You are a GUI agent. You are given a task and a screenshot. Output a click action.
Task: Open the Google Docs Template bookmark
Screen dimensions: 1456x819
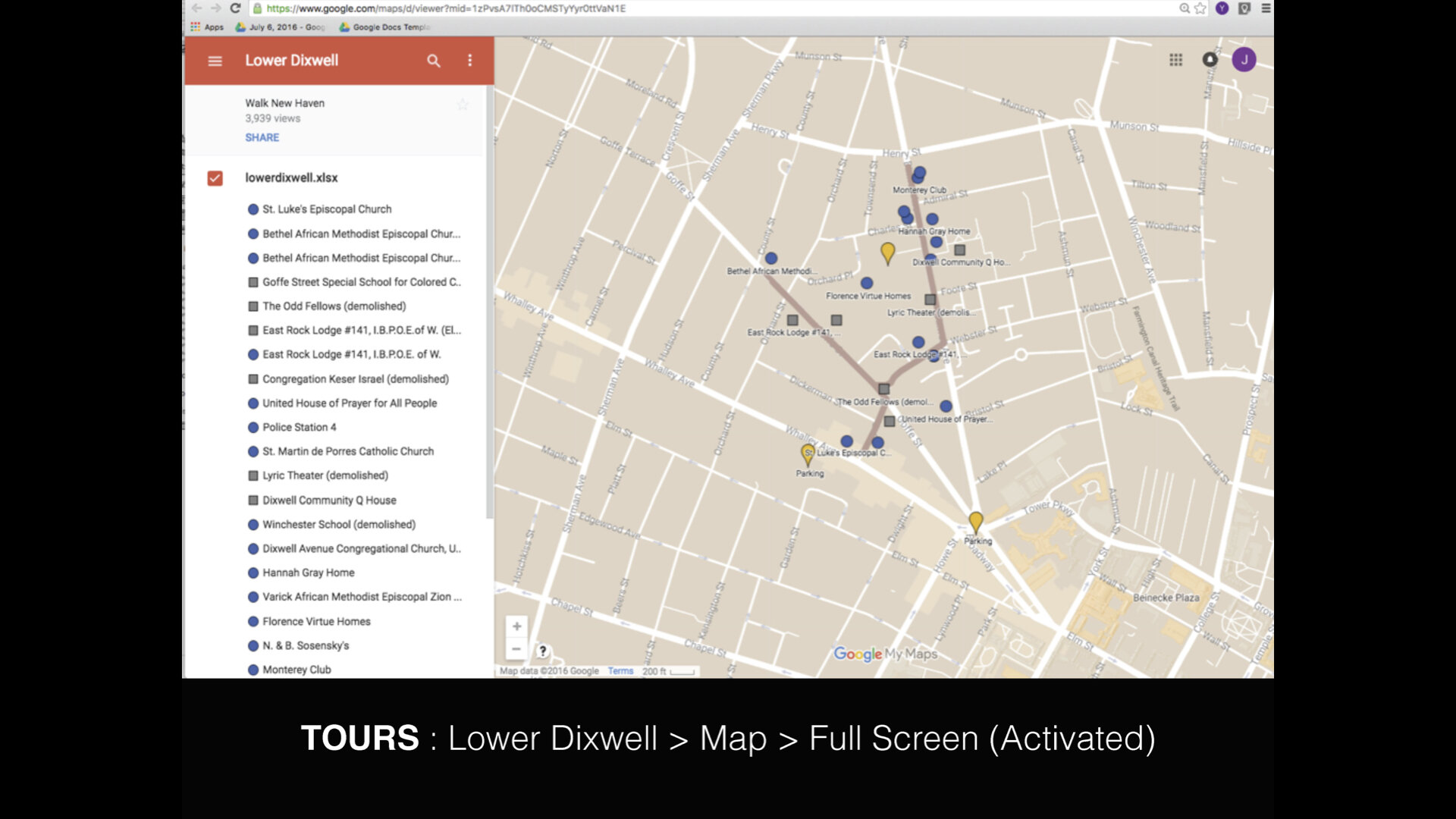(x=384, y=27)
